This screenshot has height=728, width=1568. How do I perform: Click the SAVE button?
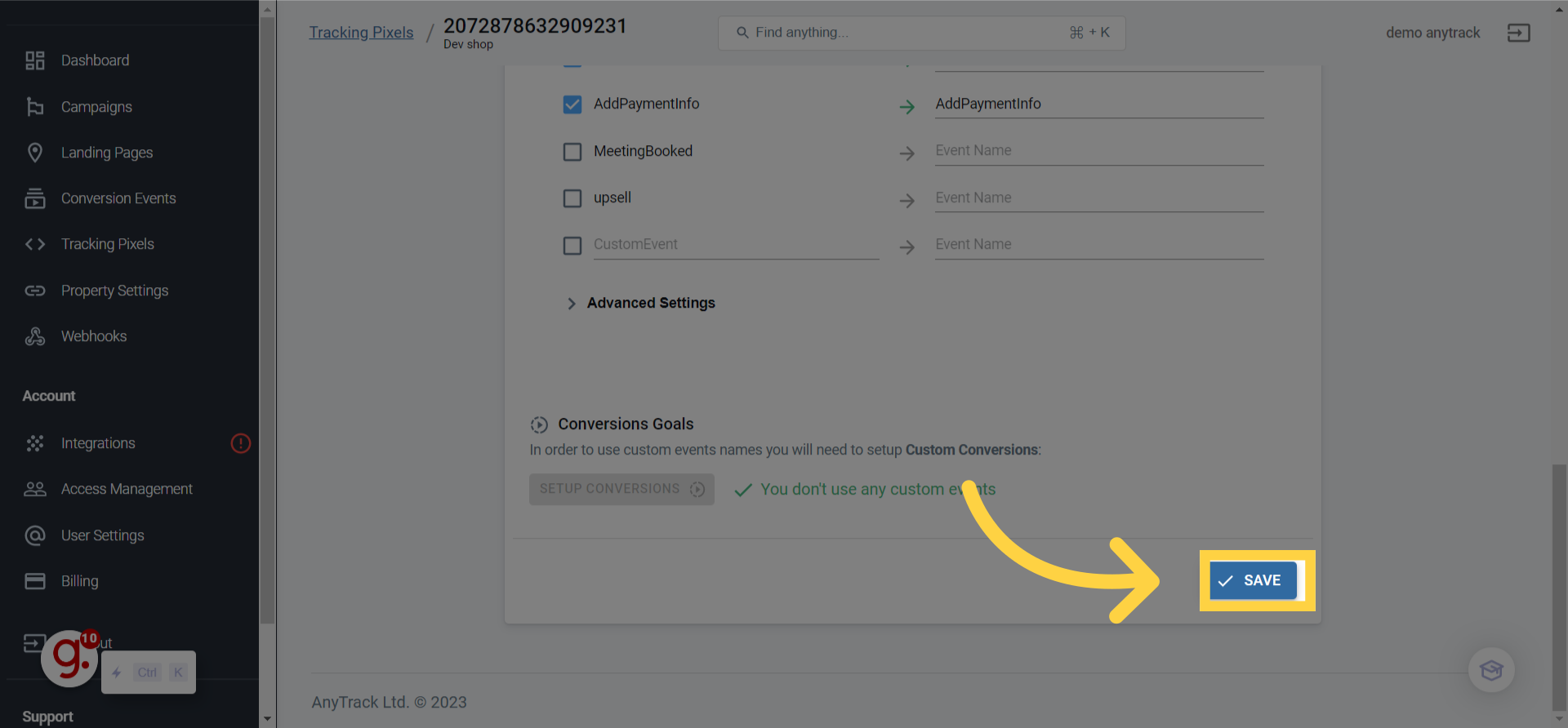[1254, 580]
